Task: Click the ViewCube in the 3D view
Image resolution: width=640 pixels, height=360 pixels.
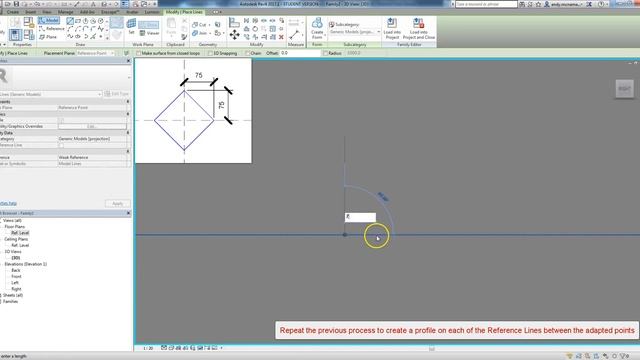Action: tap(624, 89)
